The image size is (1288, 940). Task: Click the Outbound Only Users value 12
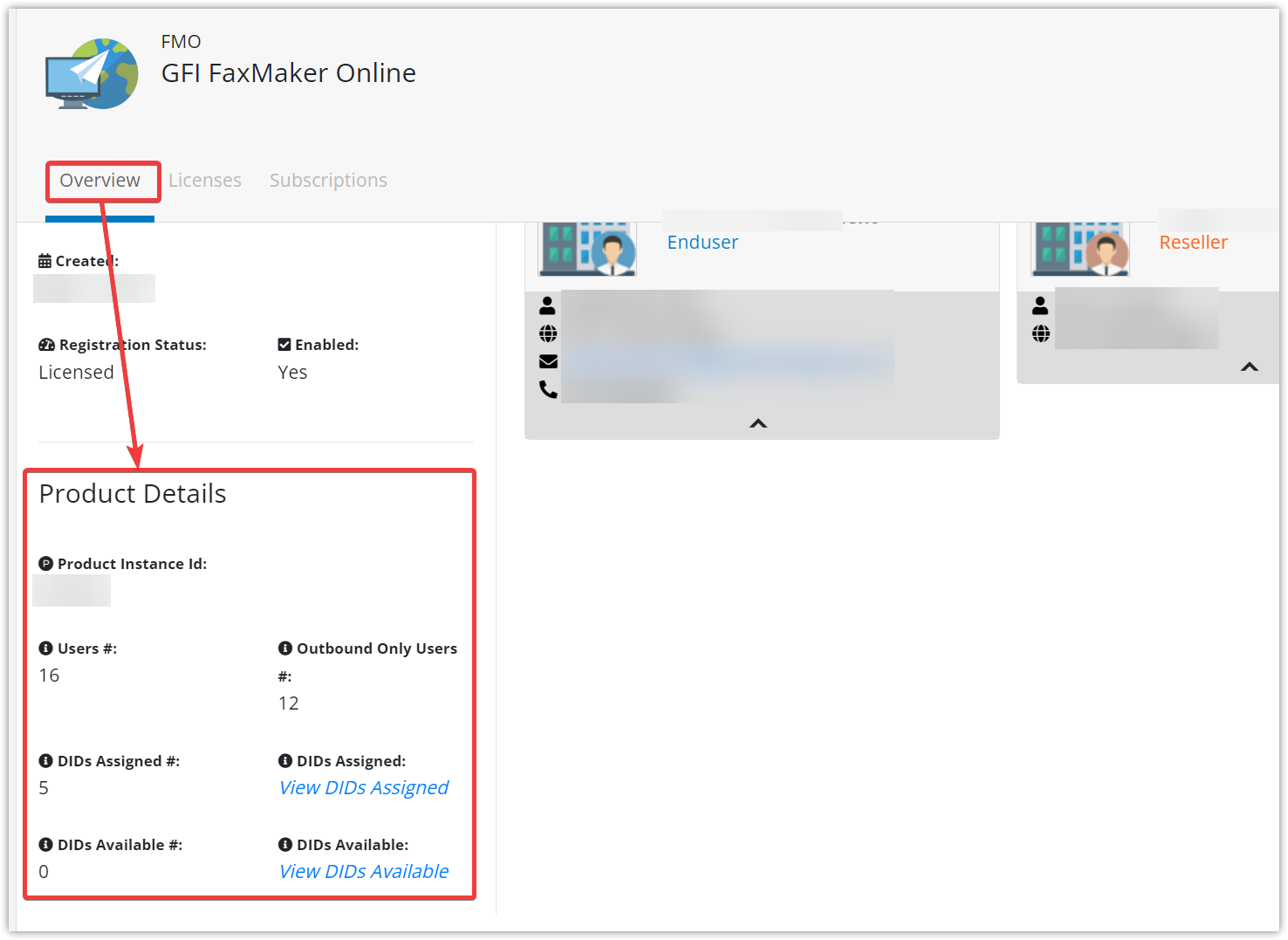click(x=289, y=703)
